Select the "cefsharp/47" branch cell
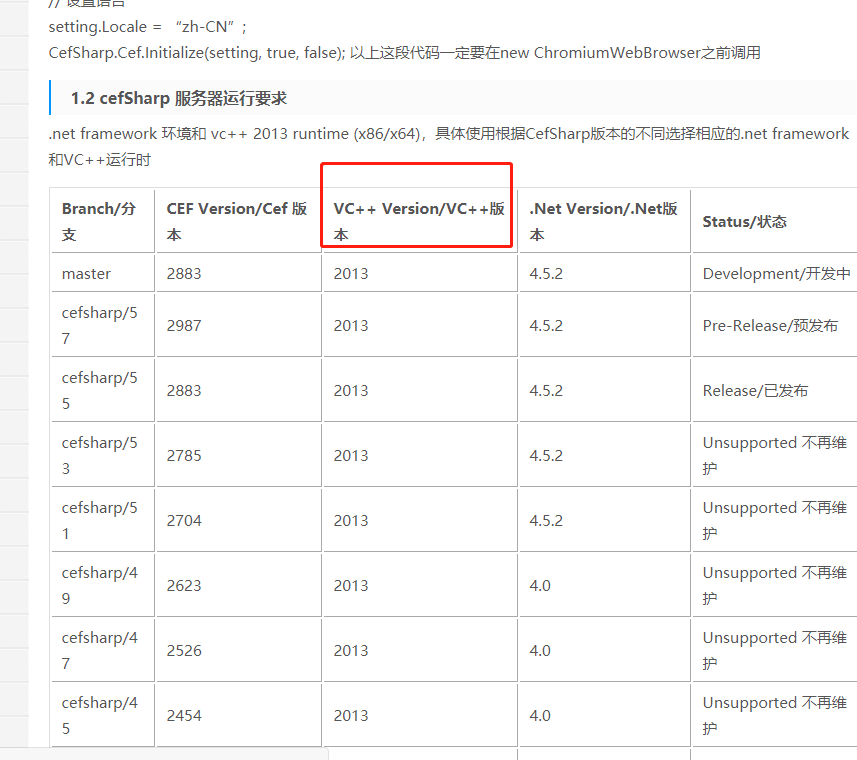Viewport: 857px width, 760px height. pos(103,650)
